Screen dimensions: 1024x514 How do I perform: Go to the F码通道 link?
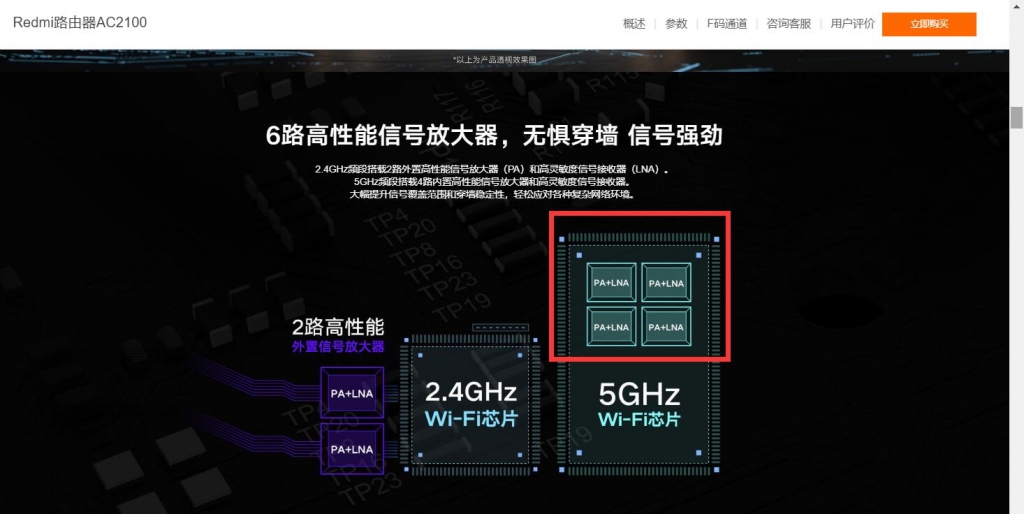pyautogui.click(x=726, y=24)
